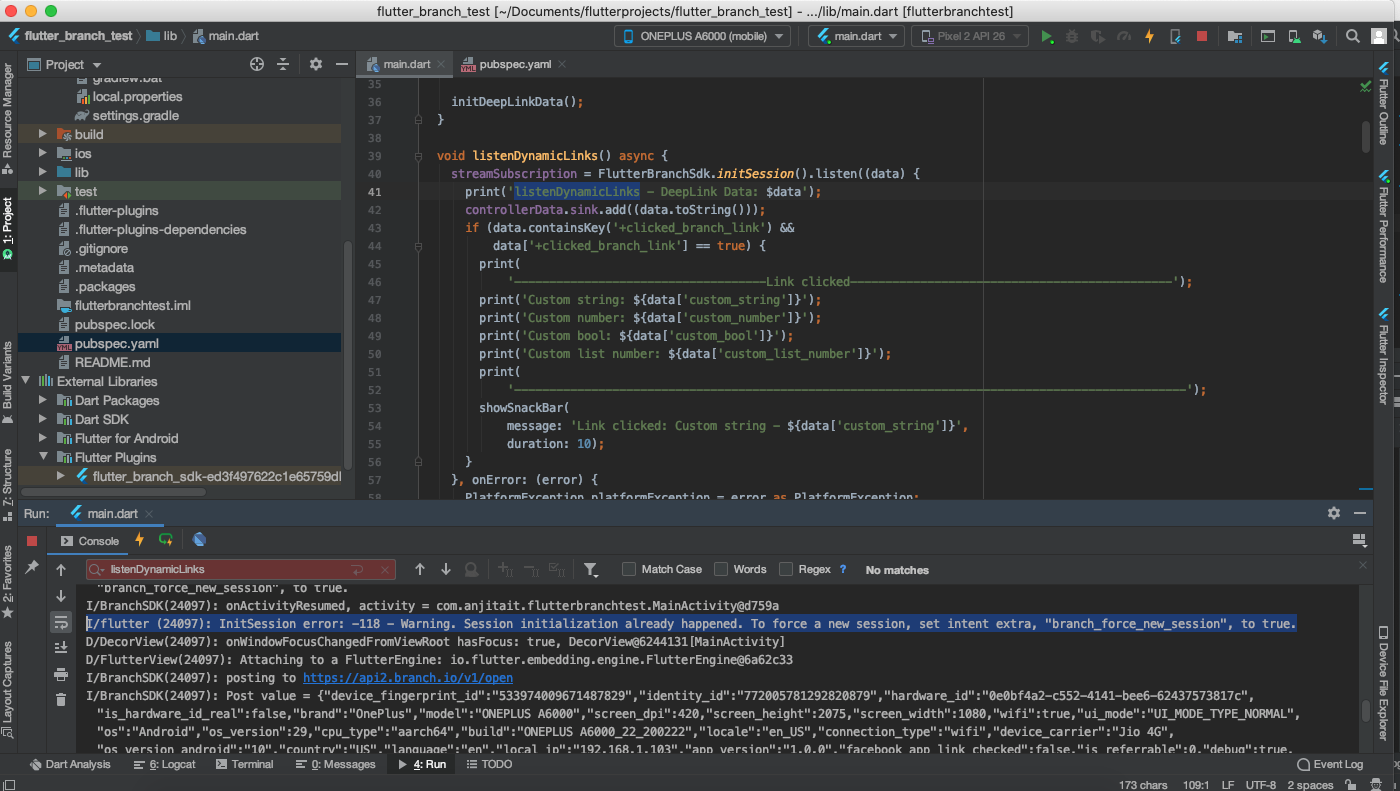Image resolution: width=1400 pixels, height=791 pixels.
Task: Open Project Structure from the toolbar
Action: click(1235, 36)
